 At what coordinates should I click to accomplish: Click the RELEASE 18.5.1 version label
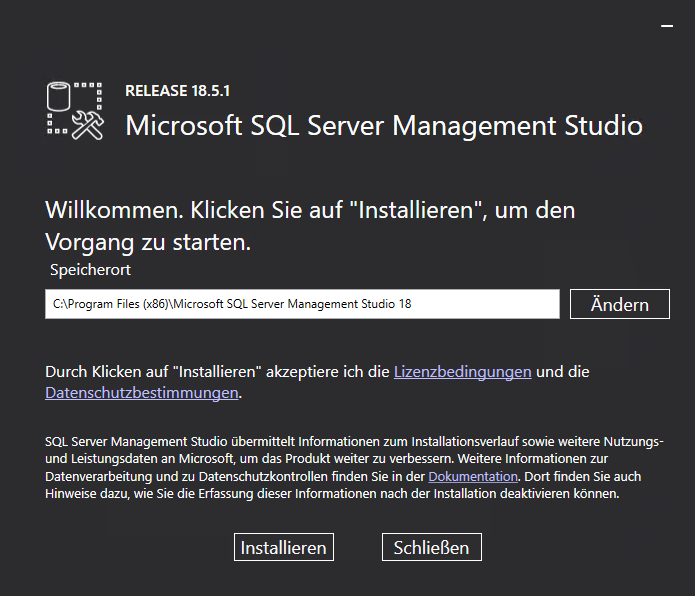tap(177, 91)
